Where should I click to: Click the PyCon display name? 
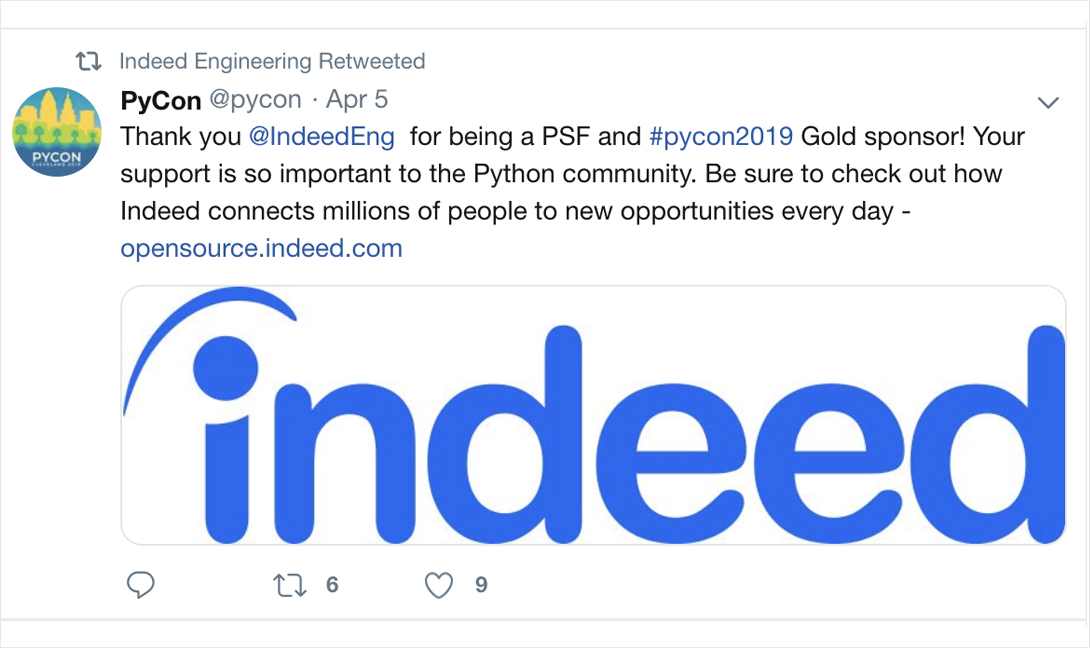click(x=160, y=100)
